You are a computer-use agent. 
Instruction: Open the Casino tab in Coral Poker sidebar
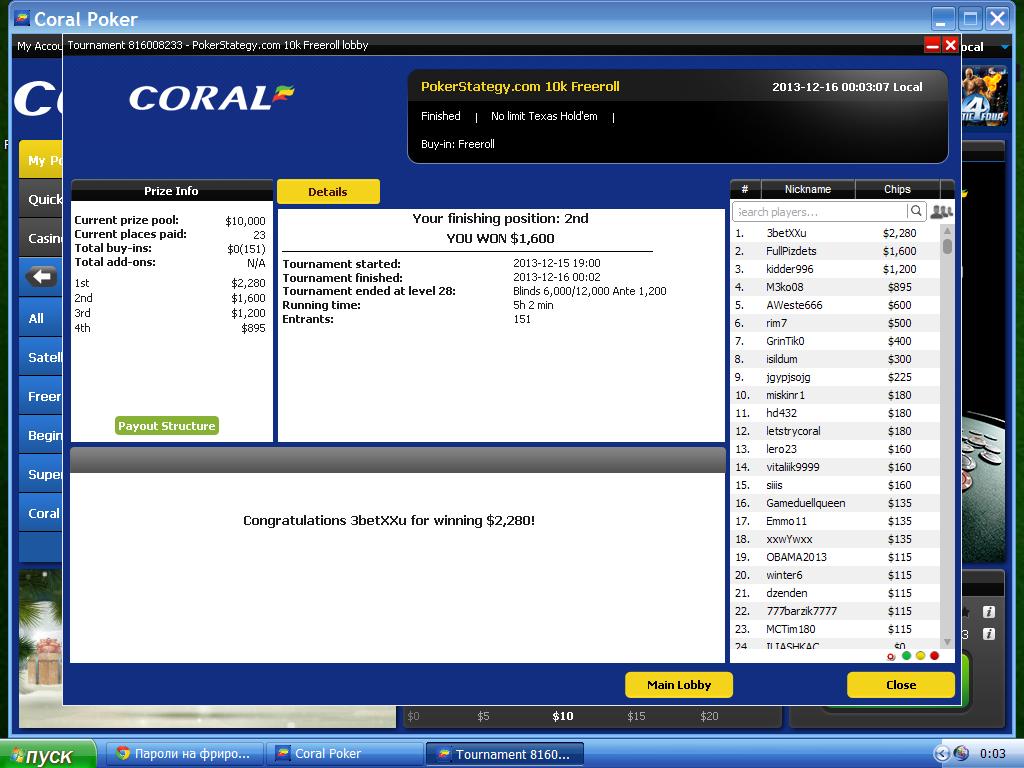[40, 238]
